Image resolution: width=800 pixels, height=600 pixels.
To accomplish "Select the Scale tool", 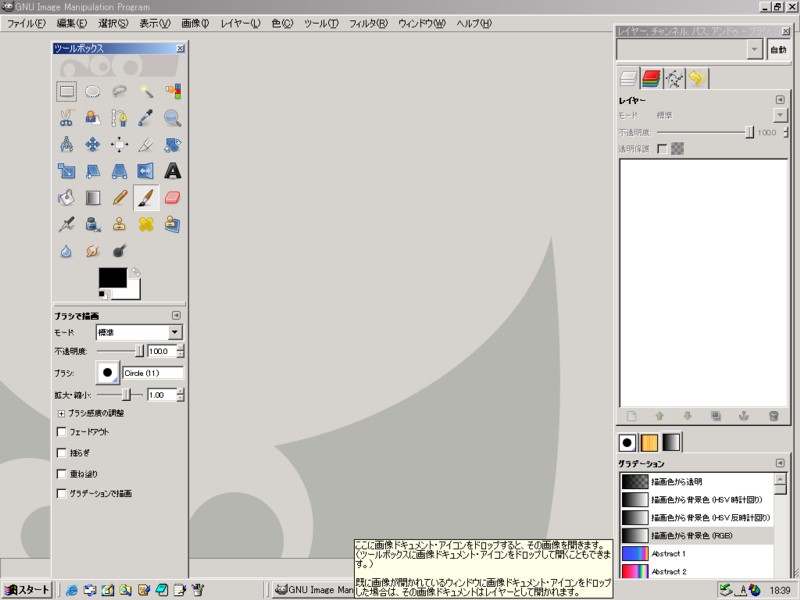I will pyautogui.click(x=66, y=171).
